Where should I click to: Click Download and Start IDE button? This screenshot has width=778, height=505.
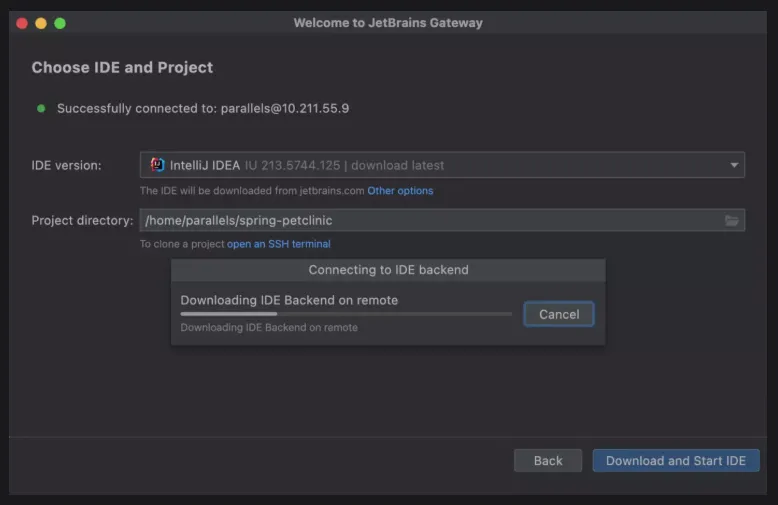click(x=676, y=461)
